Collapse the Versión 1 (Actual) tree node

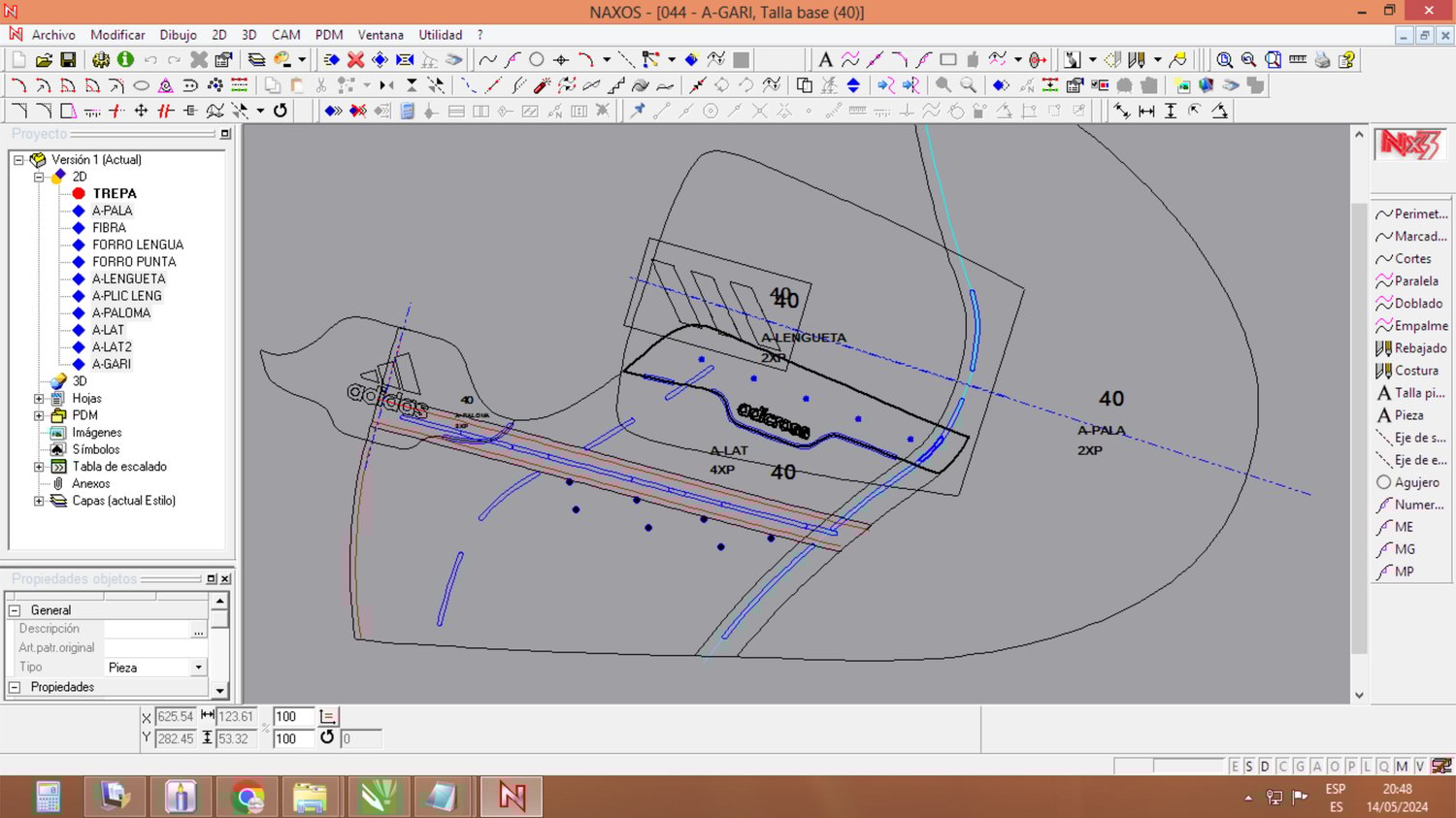click(x=18, y=160)
